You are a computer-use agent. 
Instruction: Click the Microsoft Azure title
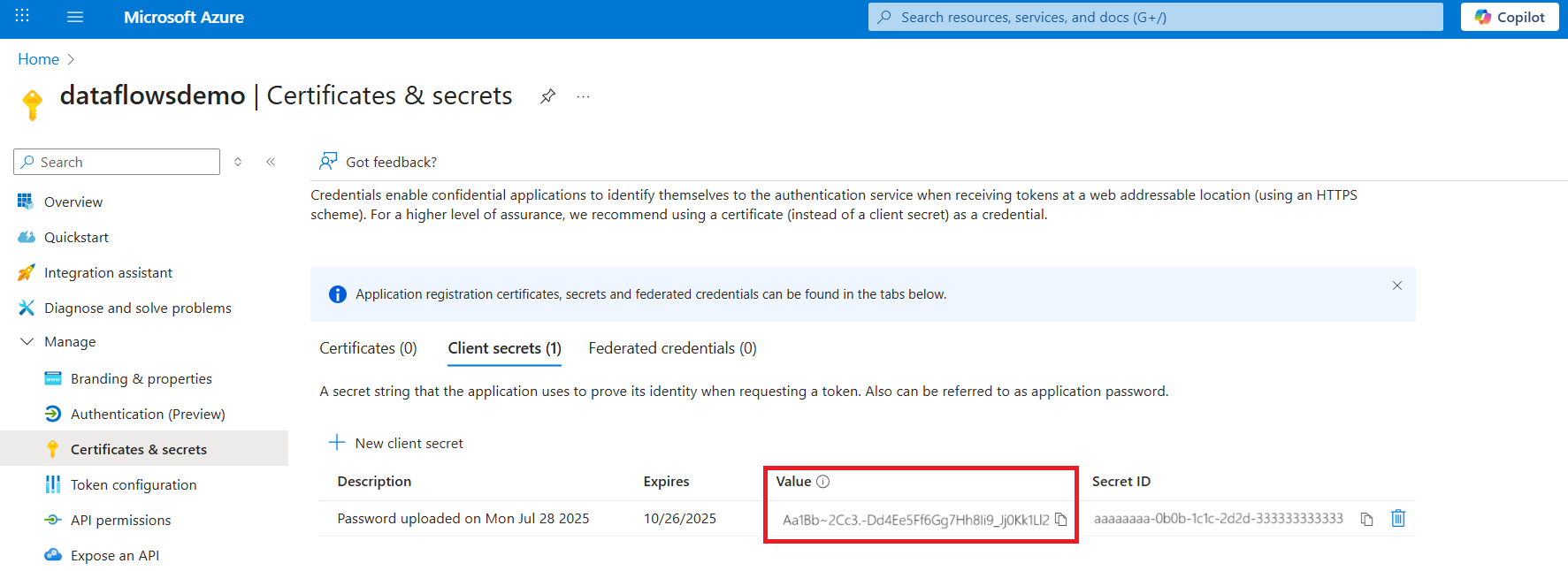click(184, 17)
